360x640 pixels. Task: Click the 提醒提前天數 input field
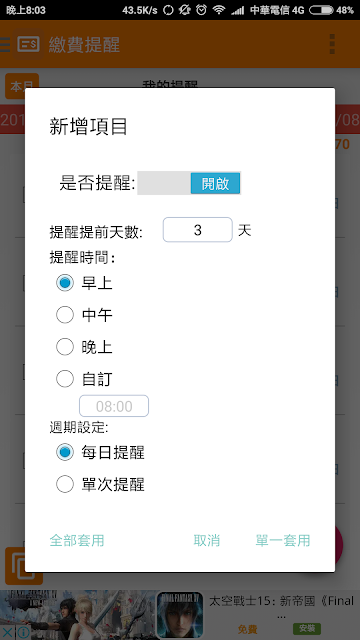tap(198, 230)
